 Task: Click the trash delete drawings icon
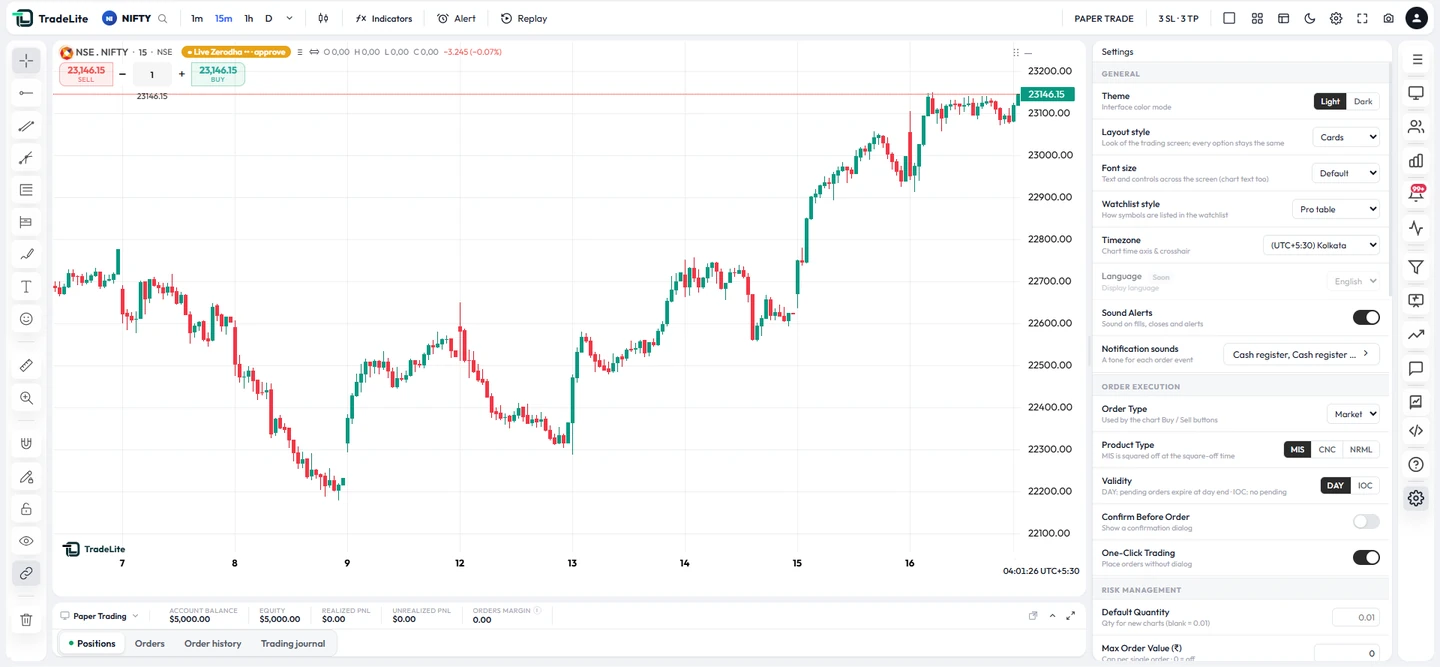(27, 620)
